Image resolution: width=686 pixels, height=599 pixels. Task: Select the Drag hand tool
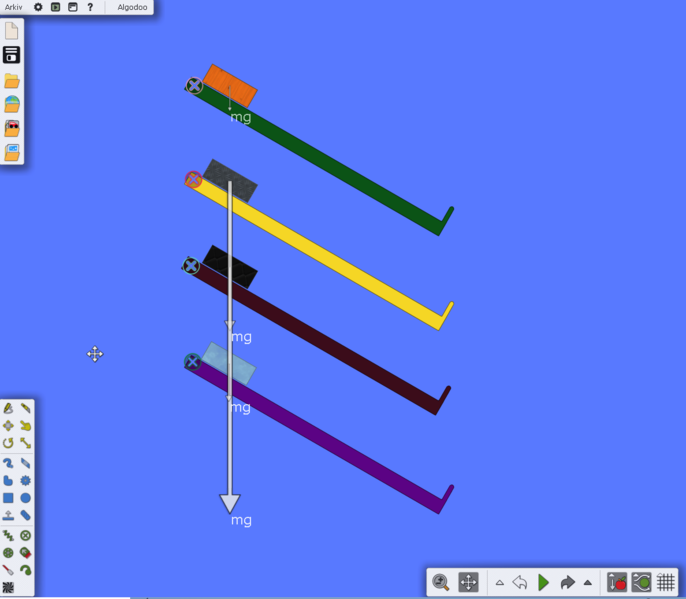pyautogui.click(x=25, y=426)
